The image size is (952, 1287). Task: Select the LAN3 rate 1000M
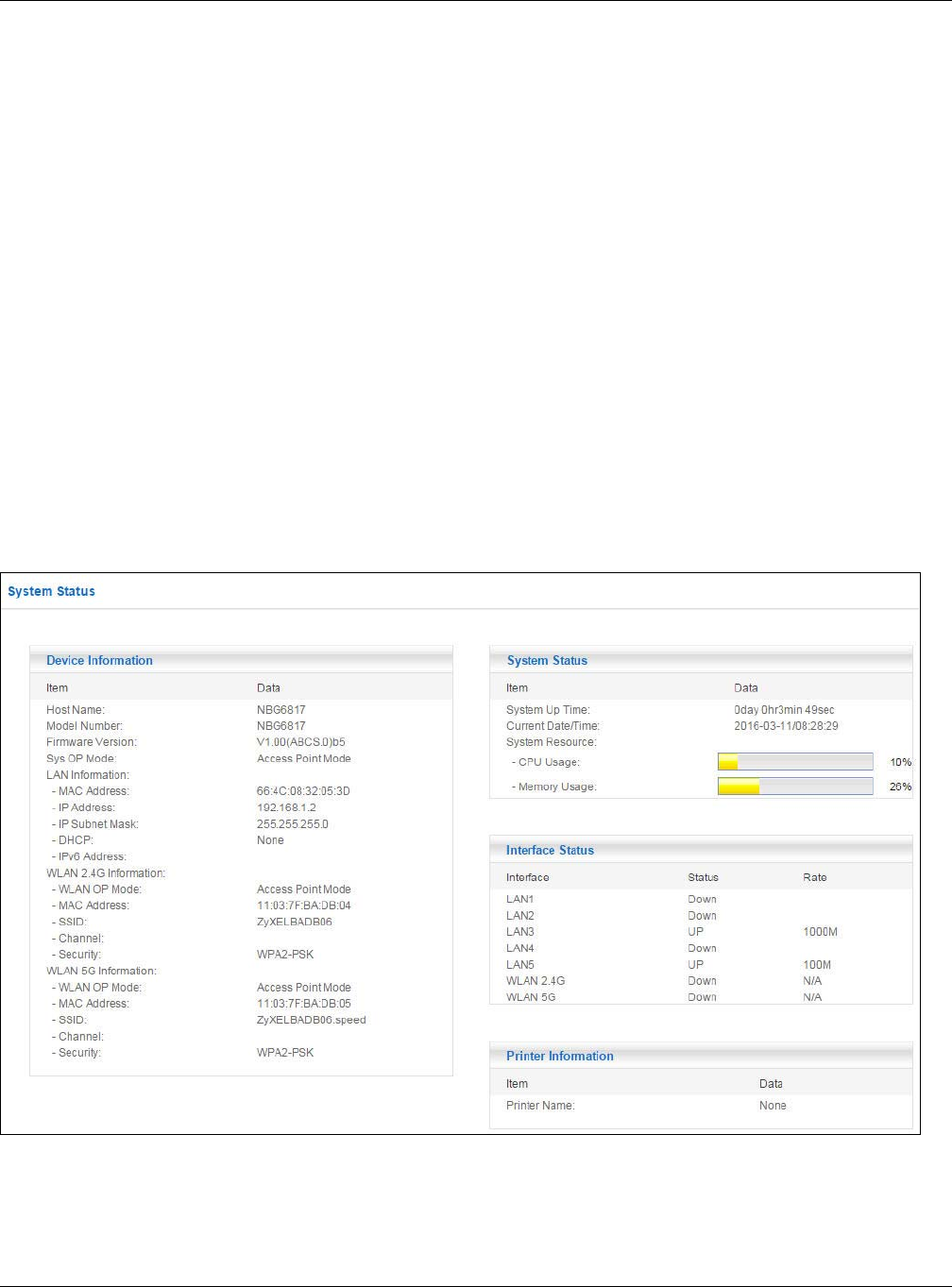point(820,932)
